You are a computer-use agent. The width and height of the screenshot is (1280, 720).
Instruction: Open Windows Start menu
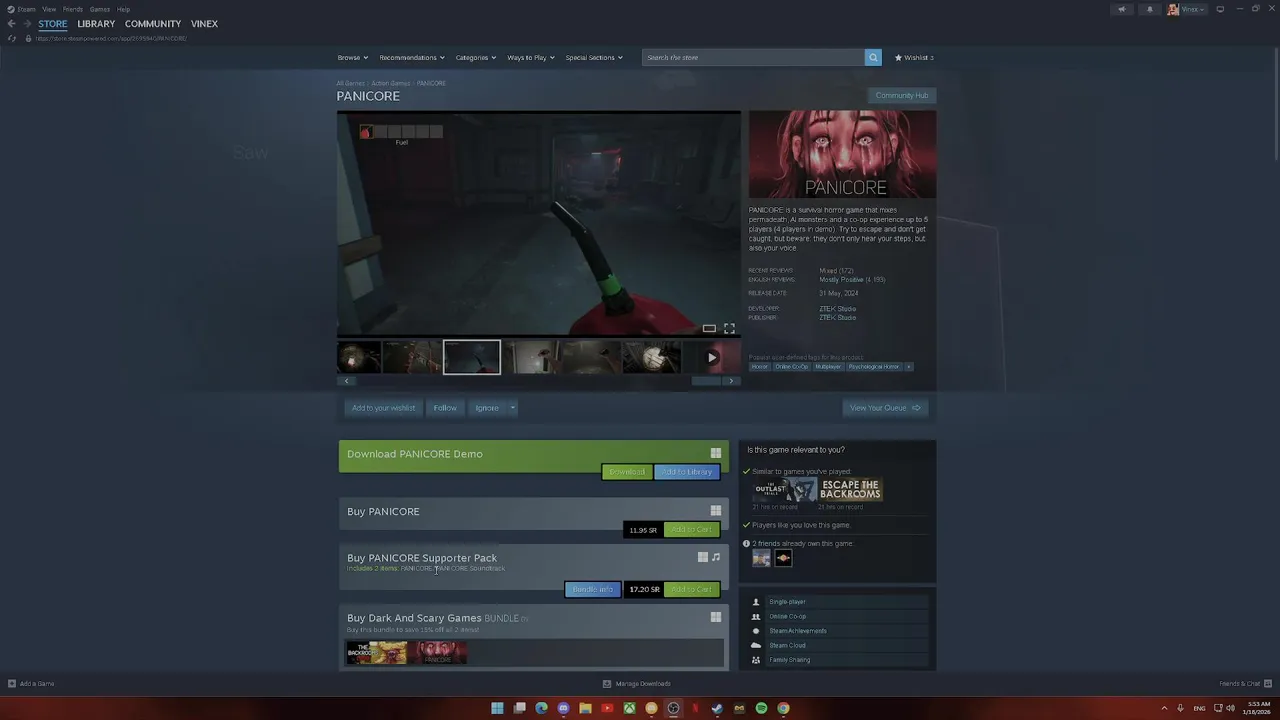pos(497,708)
